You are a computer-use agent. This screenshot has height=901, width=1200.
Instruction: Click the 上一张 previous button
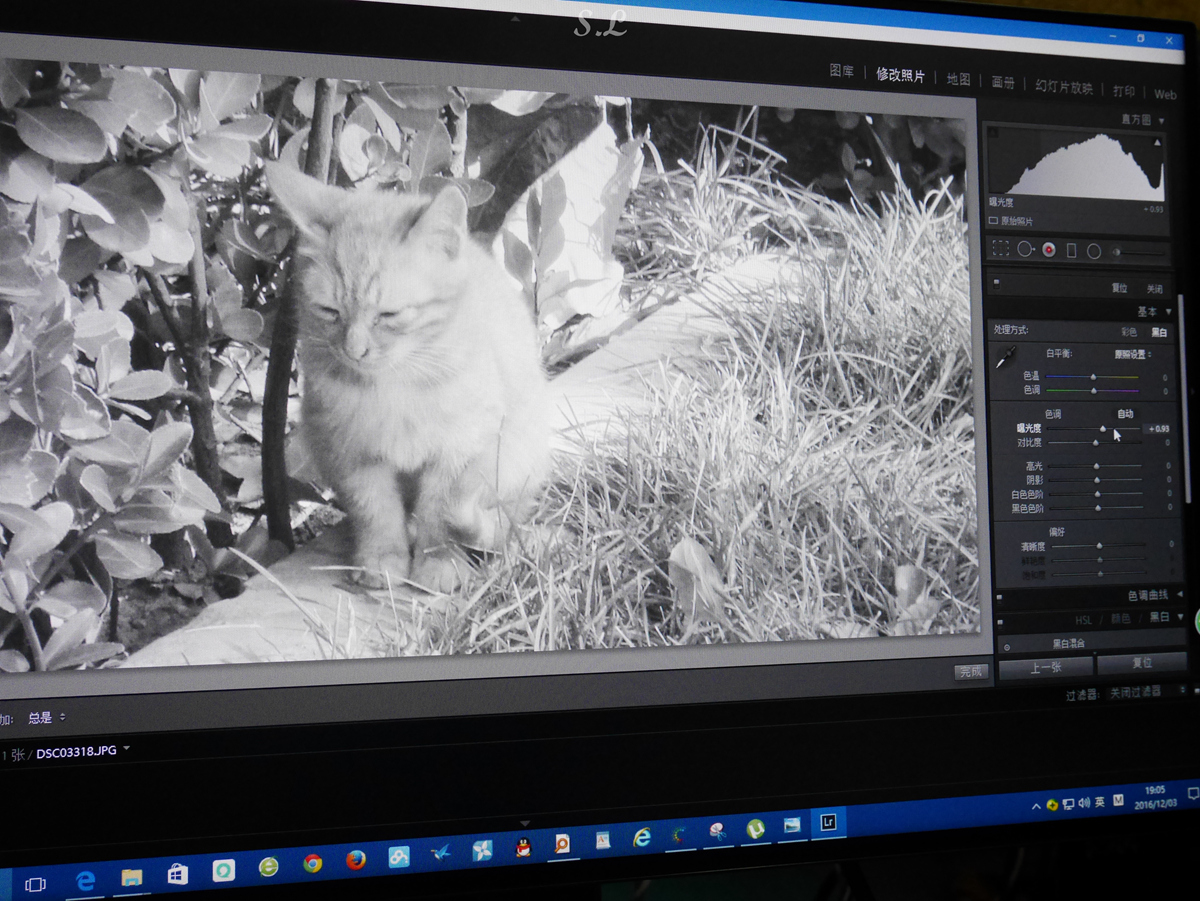pos(1044,668)
